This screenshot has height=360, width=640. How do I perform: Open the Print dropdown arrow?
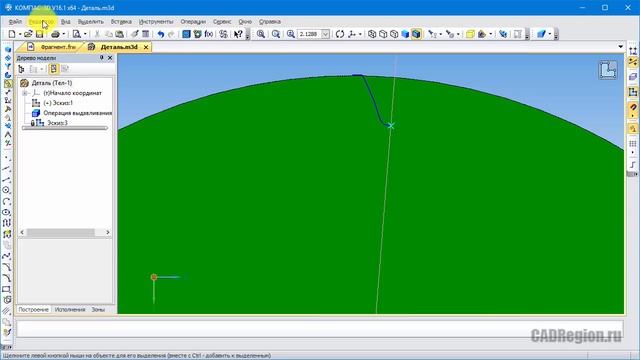tap(64, 34)
